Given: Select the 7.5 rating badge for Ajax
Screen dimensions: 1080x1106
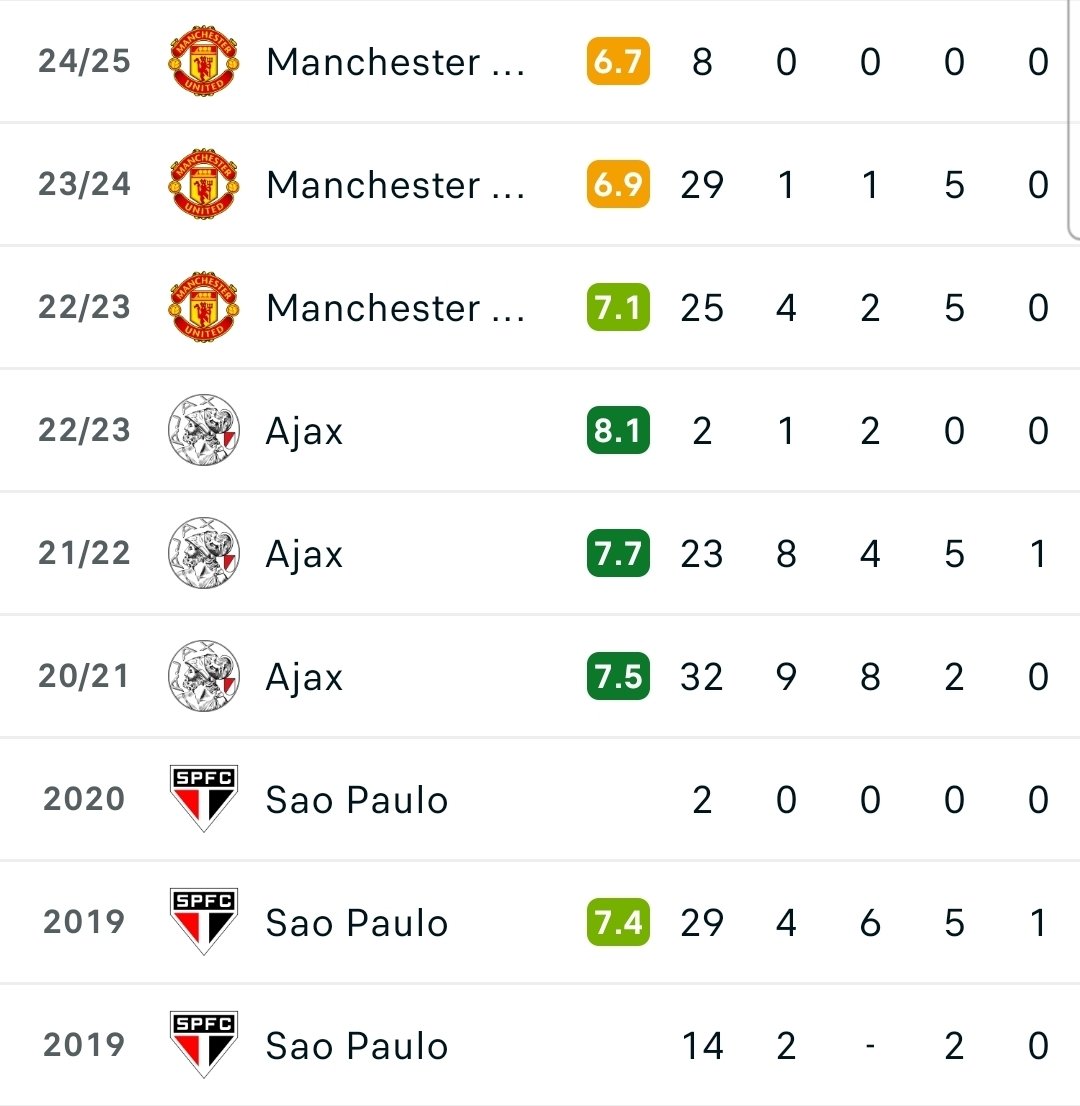Looking at the screenshot, I should pyautogui.click(x=618, y=676).
